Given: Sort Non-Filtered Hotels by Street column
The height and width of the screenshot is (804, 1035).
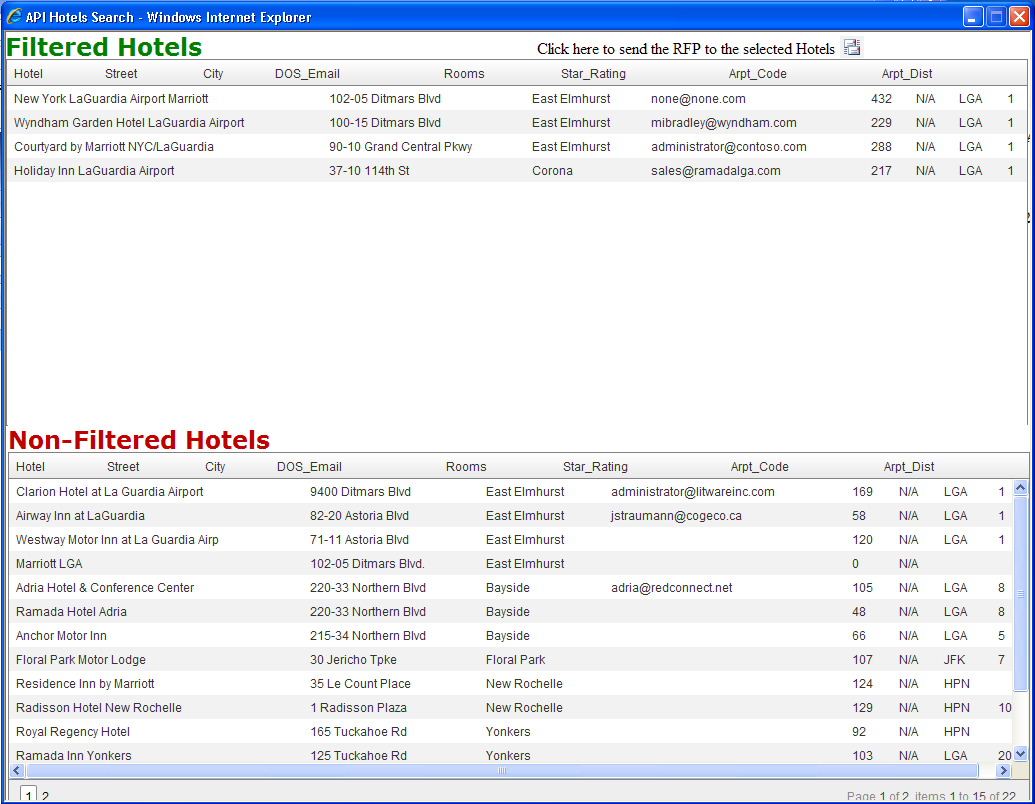Looking at the screenshot, I should 123,467.
